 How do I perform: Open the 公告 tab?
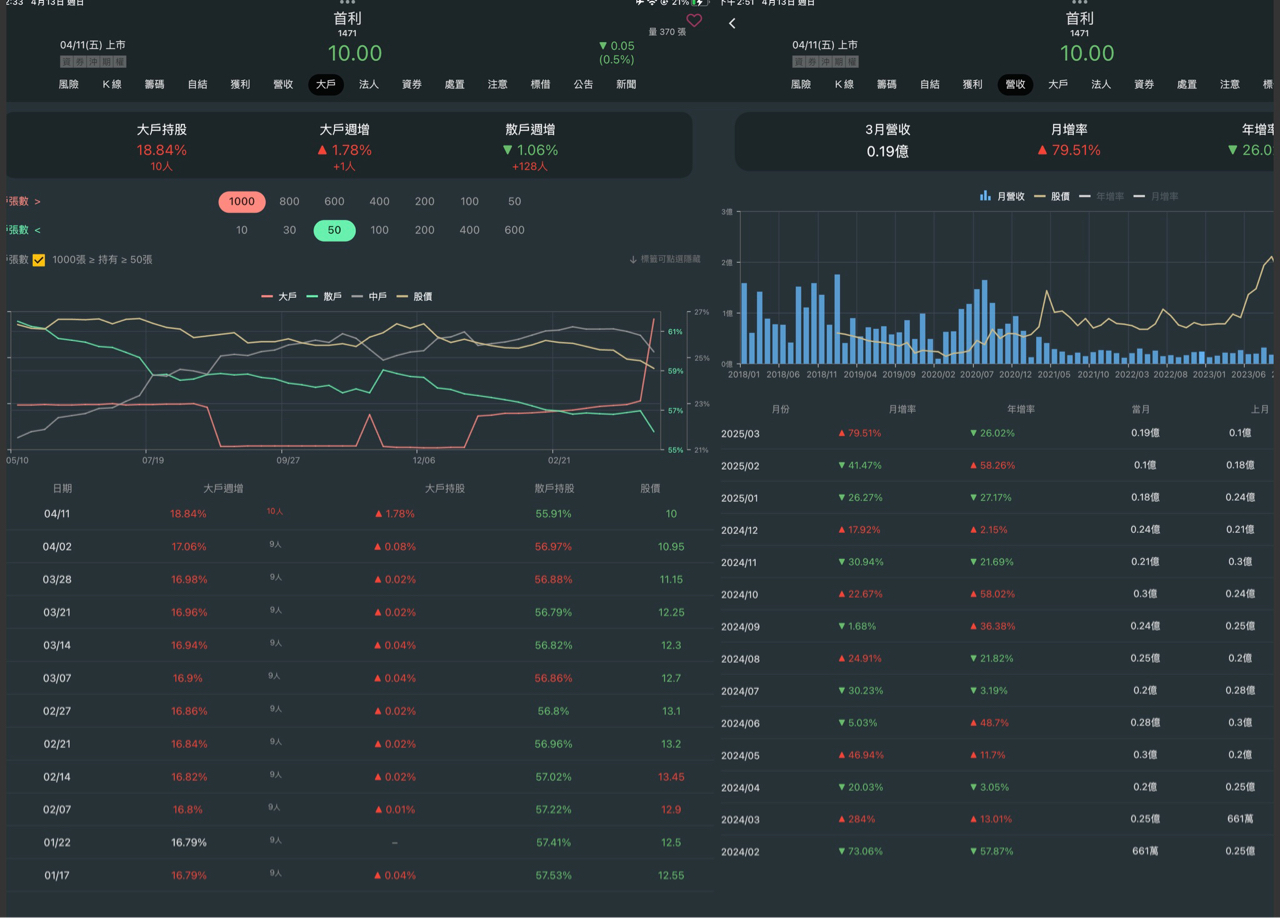pyautogui.click(x=584, y=85)
